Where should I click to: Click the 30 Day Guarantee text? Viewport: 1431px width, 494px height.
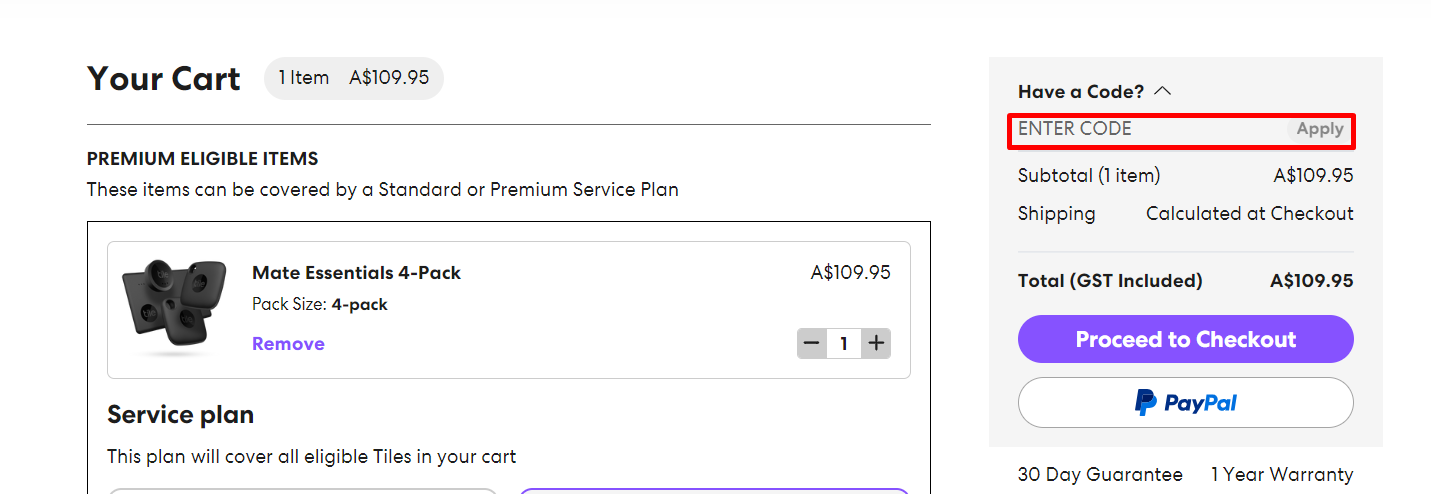(1100, 475)
